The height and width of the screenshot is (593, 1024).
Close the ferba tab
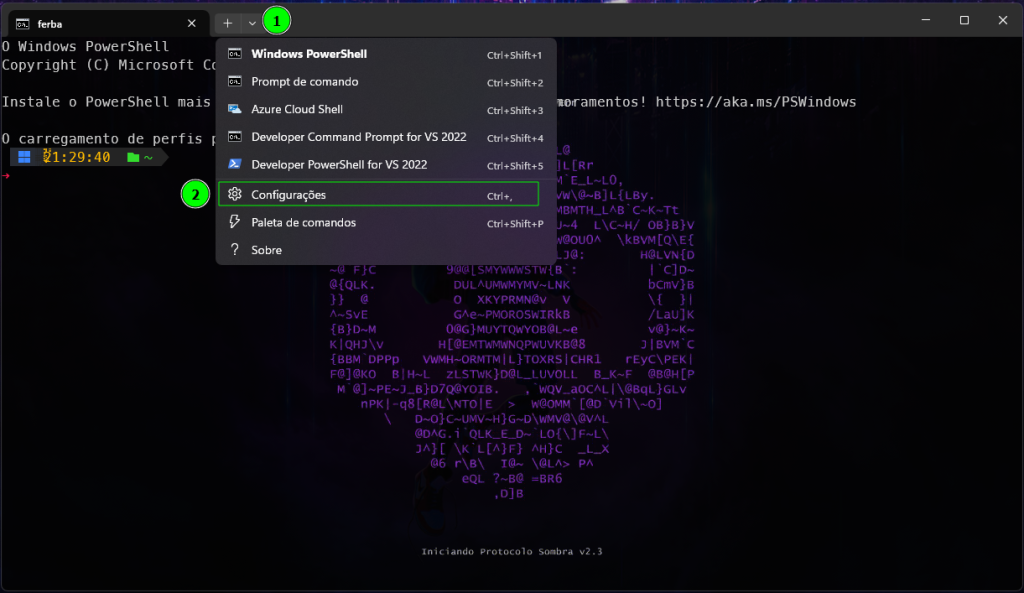click(191, 22)
